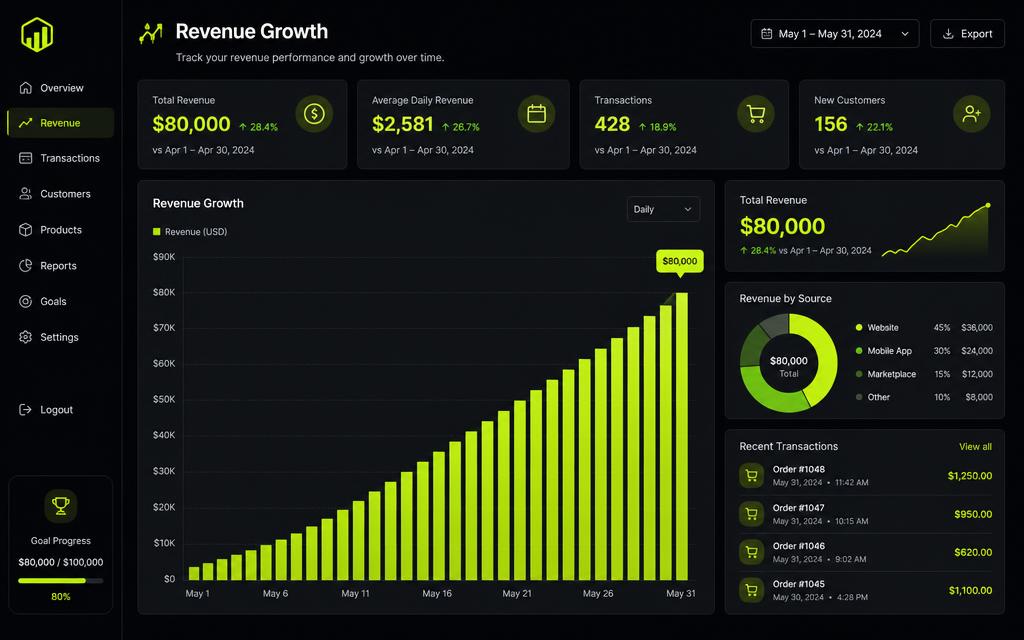Click the cart icon for Order #1047
1024x640 pixels.
752,514
